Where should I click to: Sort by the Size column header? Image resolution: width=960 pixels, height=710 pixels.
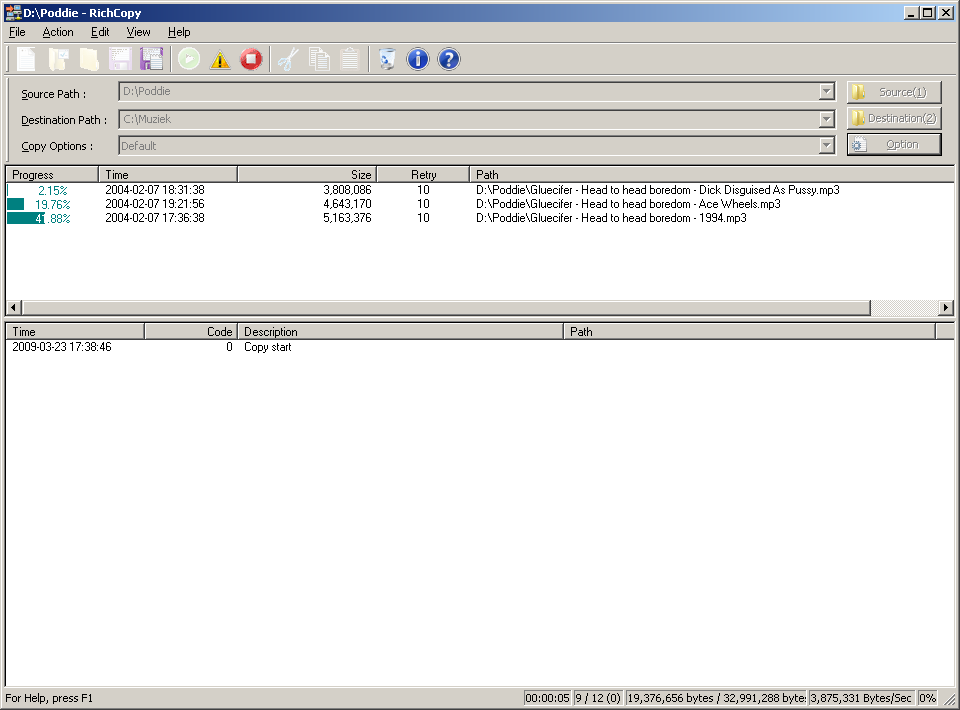pyautogui.click(x=307, y=174)
